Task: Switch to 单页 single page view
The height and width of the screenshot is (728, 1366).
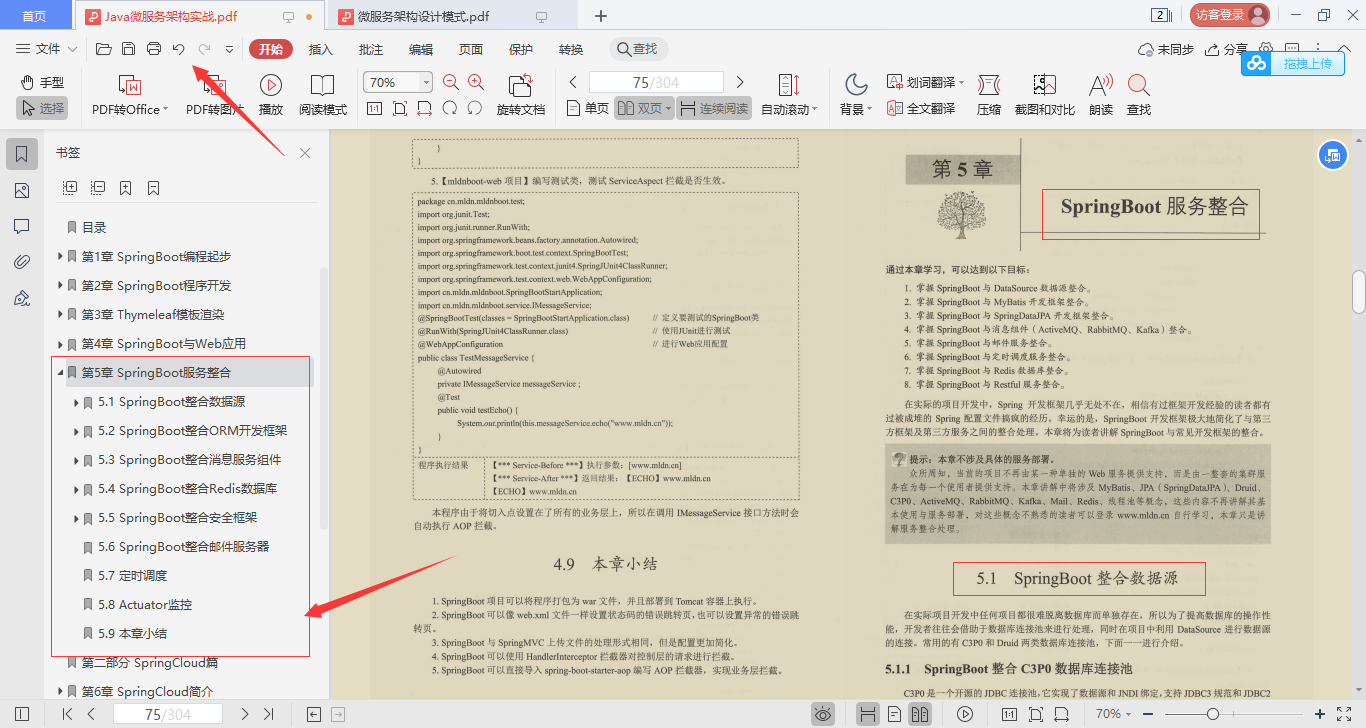Action: pyautogui.click(x=587, y=108)
